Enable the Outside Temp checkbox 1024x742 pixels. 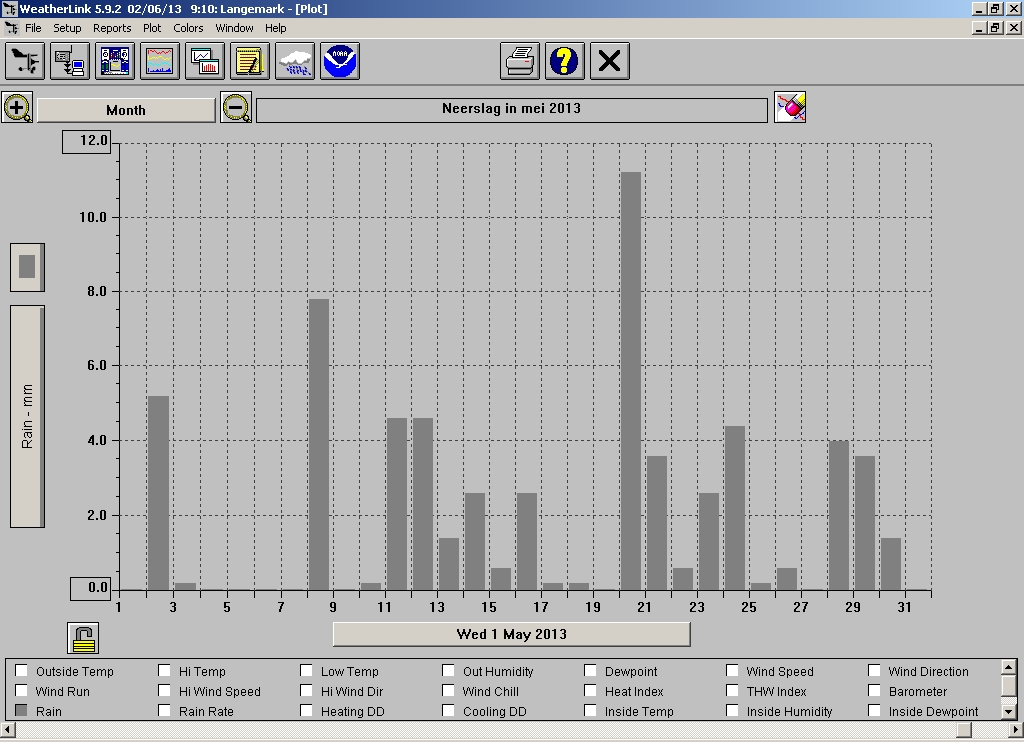coord(22,671)
